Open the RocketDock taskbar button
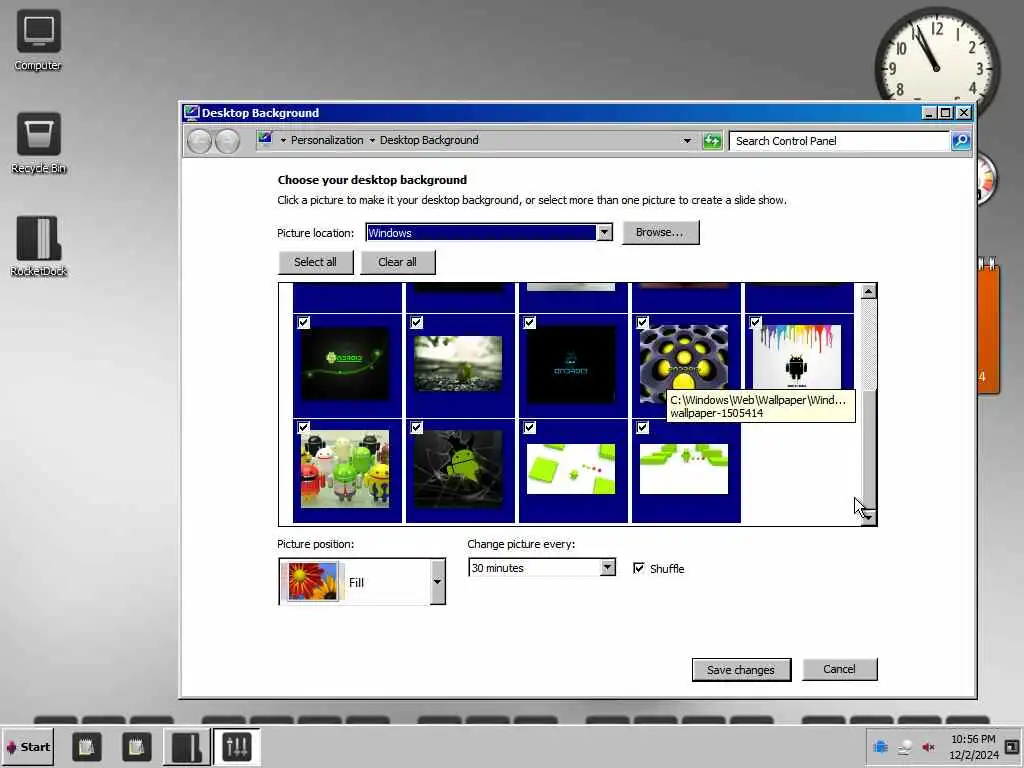 [186, 746]
